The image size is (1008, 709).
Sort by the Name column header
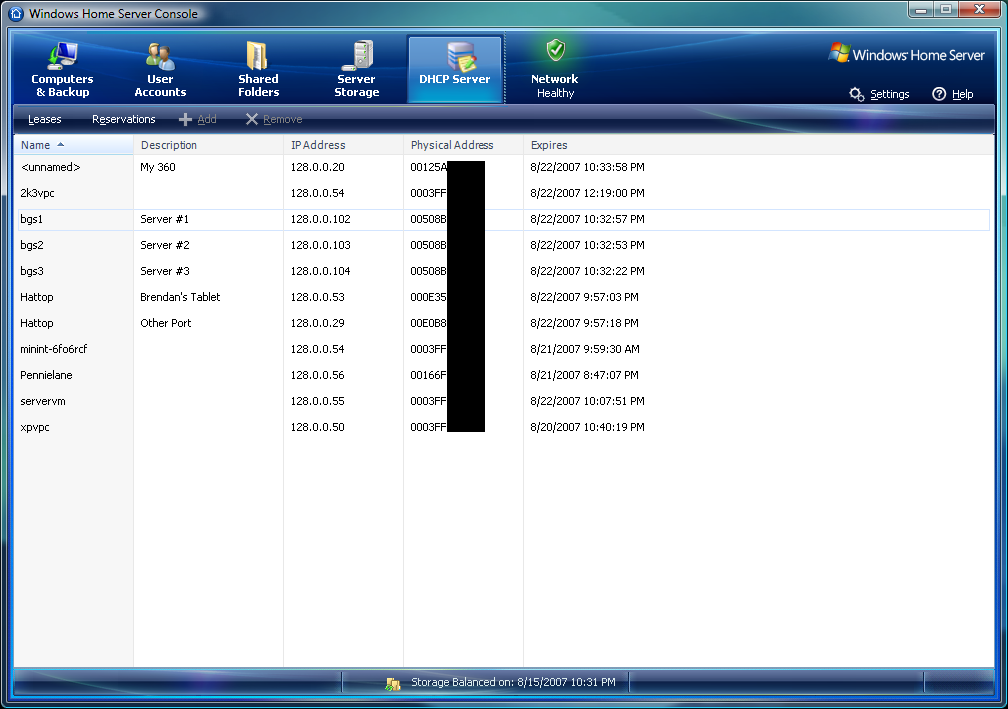73,145
